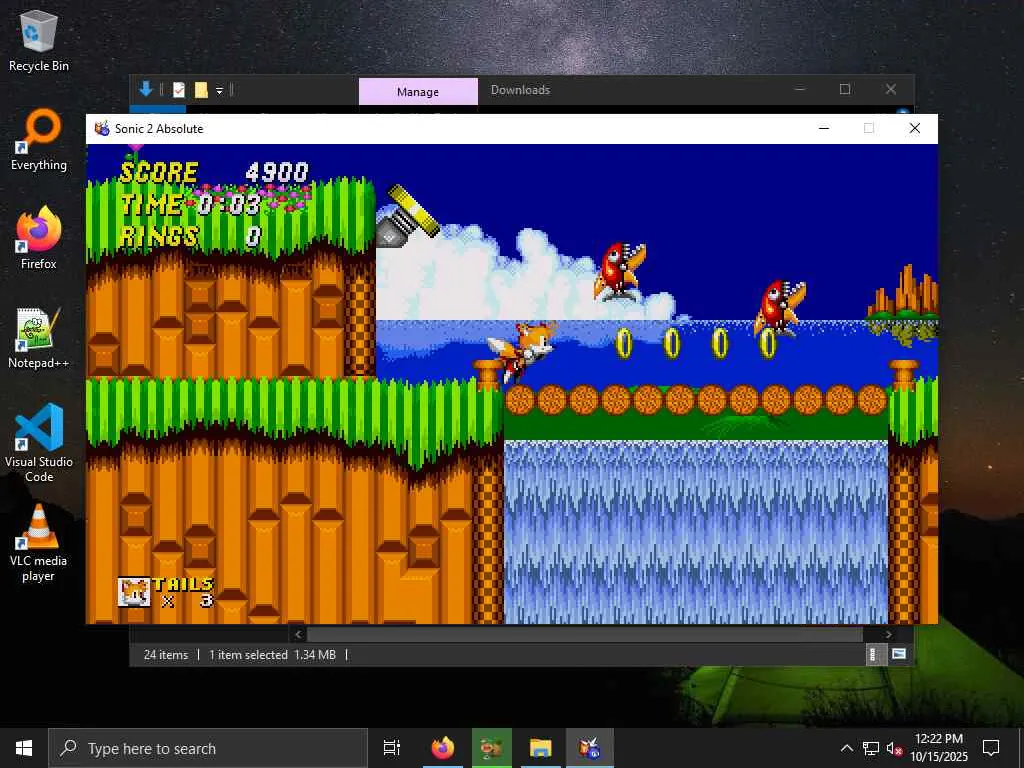Open Task View from the taskbar

point(392,748)
